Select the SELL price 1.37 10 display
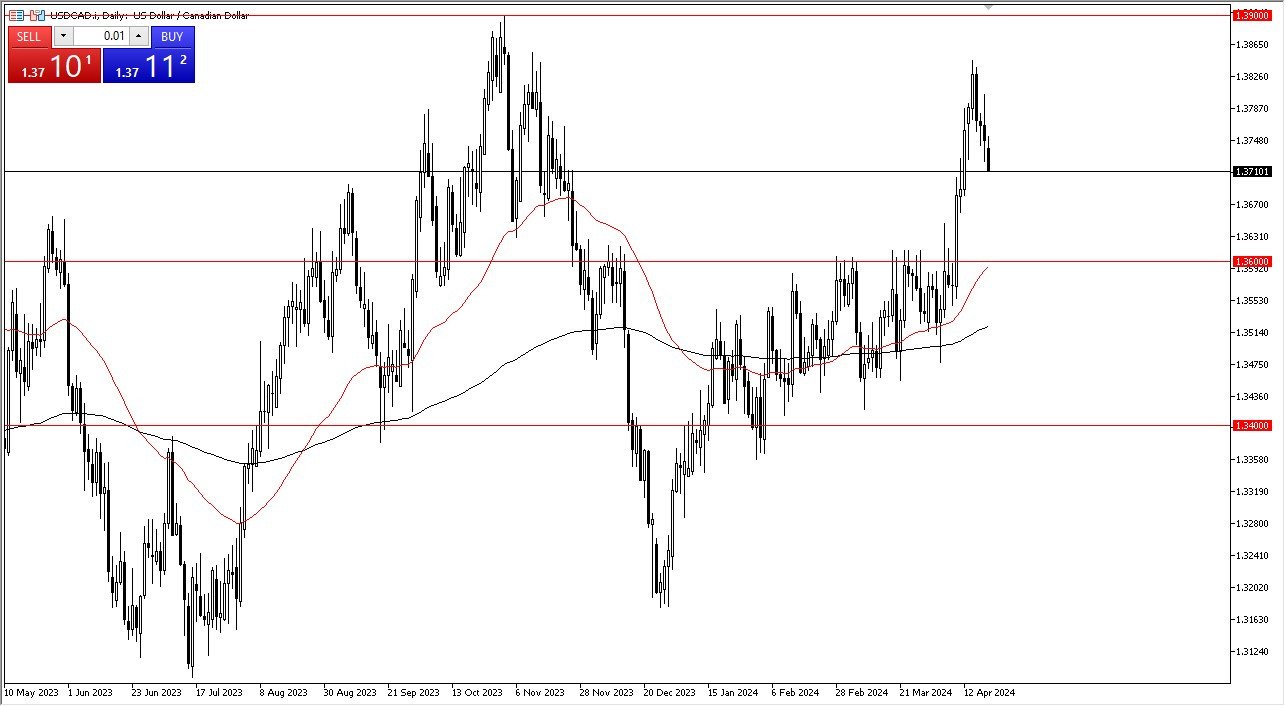 (x=55, y=67)
